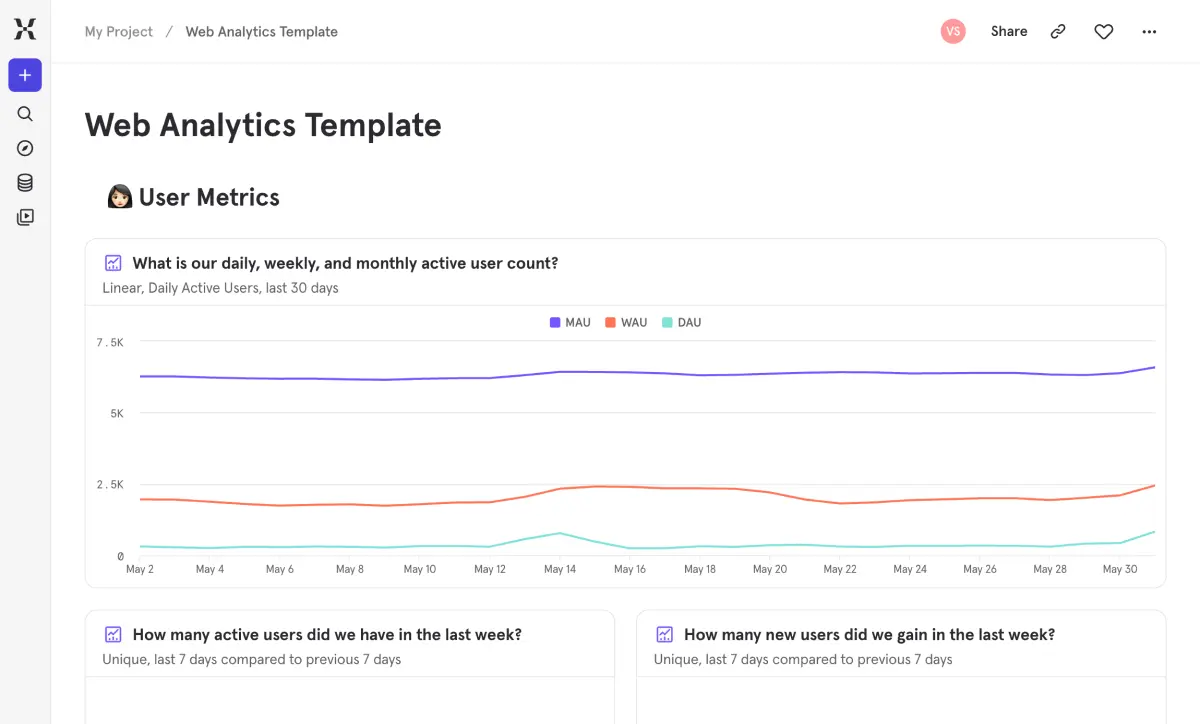The width and height of the screenshot is (1200, 724).
Task: Open new users gained last week report
Action: click(x=869, y=635)
